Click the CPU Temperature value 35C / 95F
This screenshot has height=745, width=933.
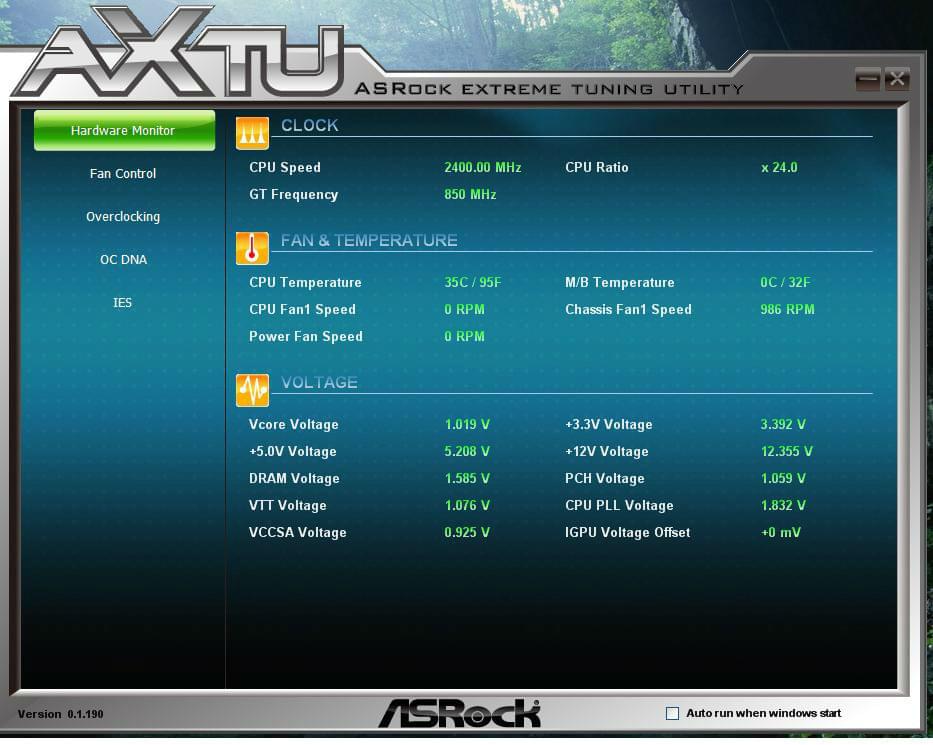(x=472, y=283)
